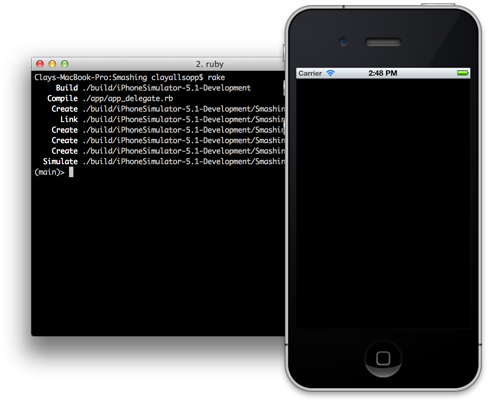The width and height of the screenshot is (500, 400).
Task: Click the rake command prompt line
Action: (x=130, y=77)
